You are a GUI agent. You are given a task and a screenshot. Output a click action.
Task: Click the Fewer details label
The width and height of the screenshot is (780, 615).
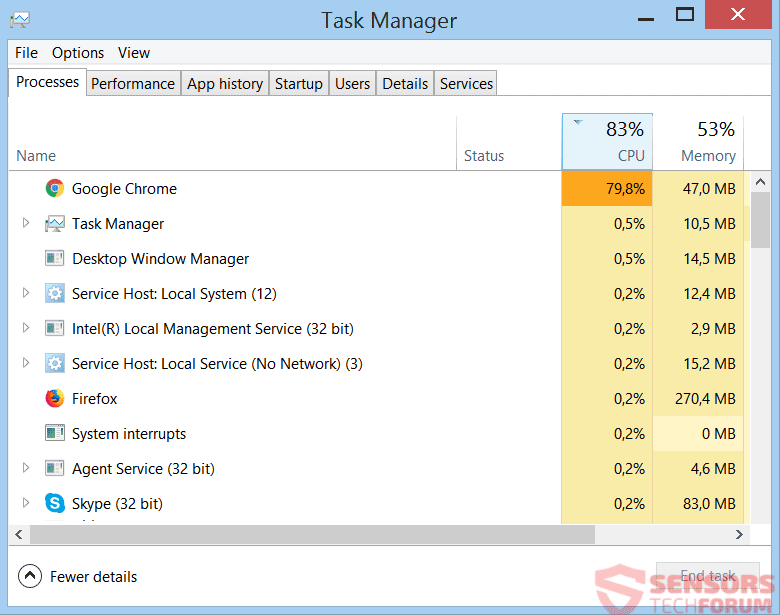click(x=94, y=577)
